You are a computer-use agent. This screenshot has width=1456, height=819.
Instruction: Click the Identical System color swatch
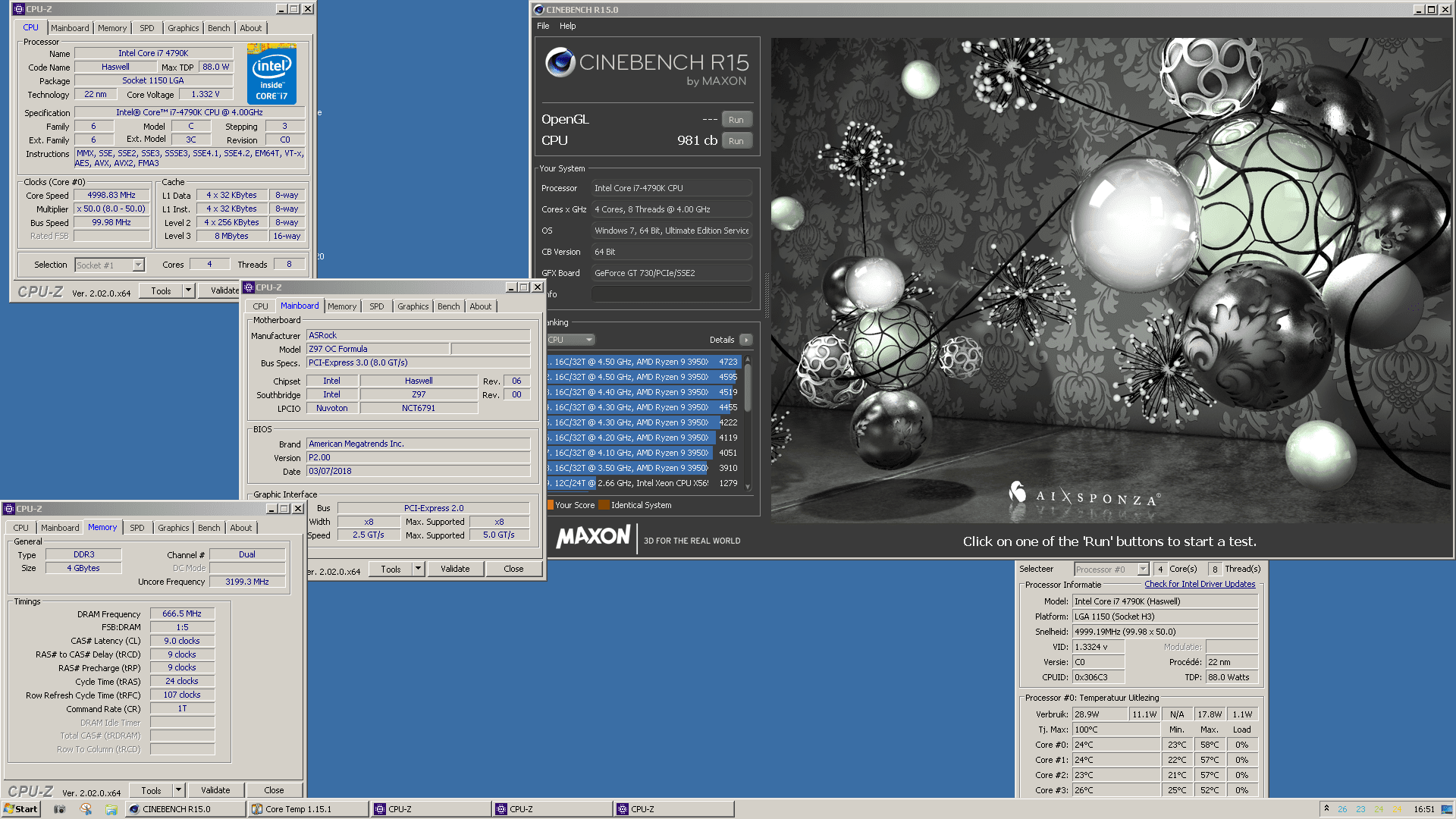tap(604, 505)
